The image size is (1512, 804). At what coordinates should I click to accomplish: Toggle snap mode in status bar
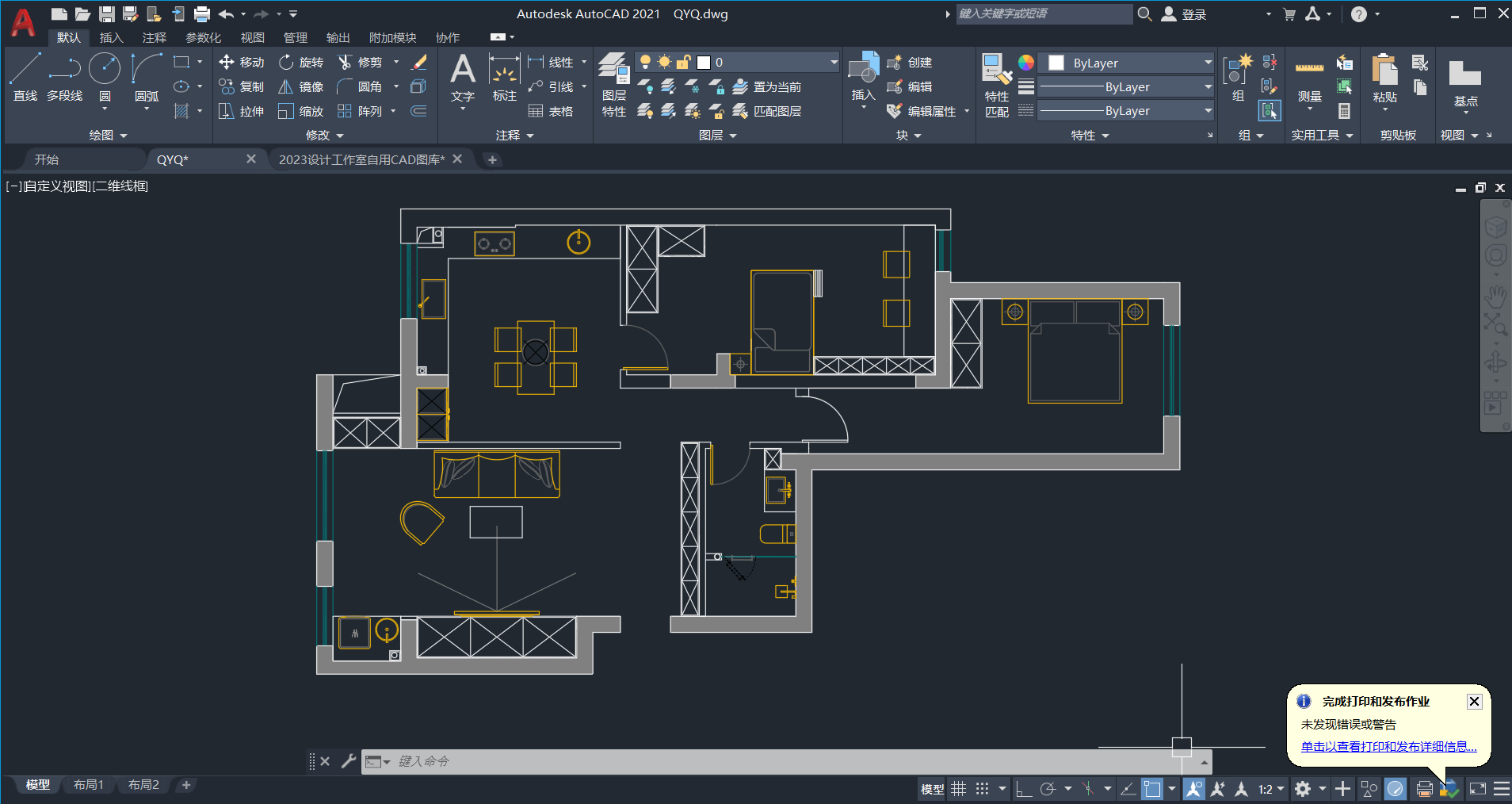coord(983,789)
